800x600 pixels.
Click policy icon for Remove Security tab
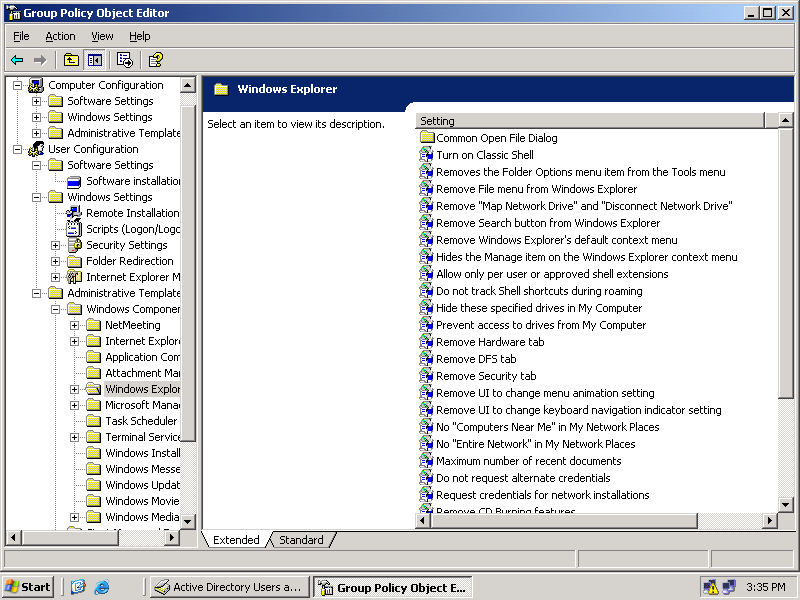(426, 376)
